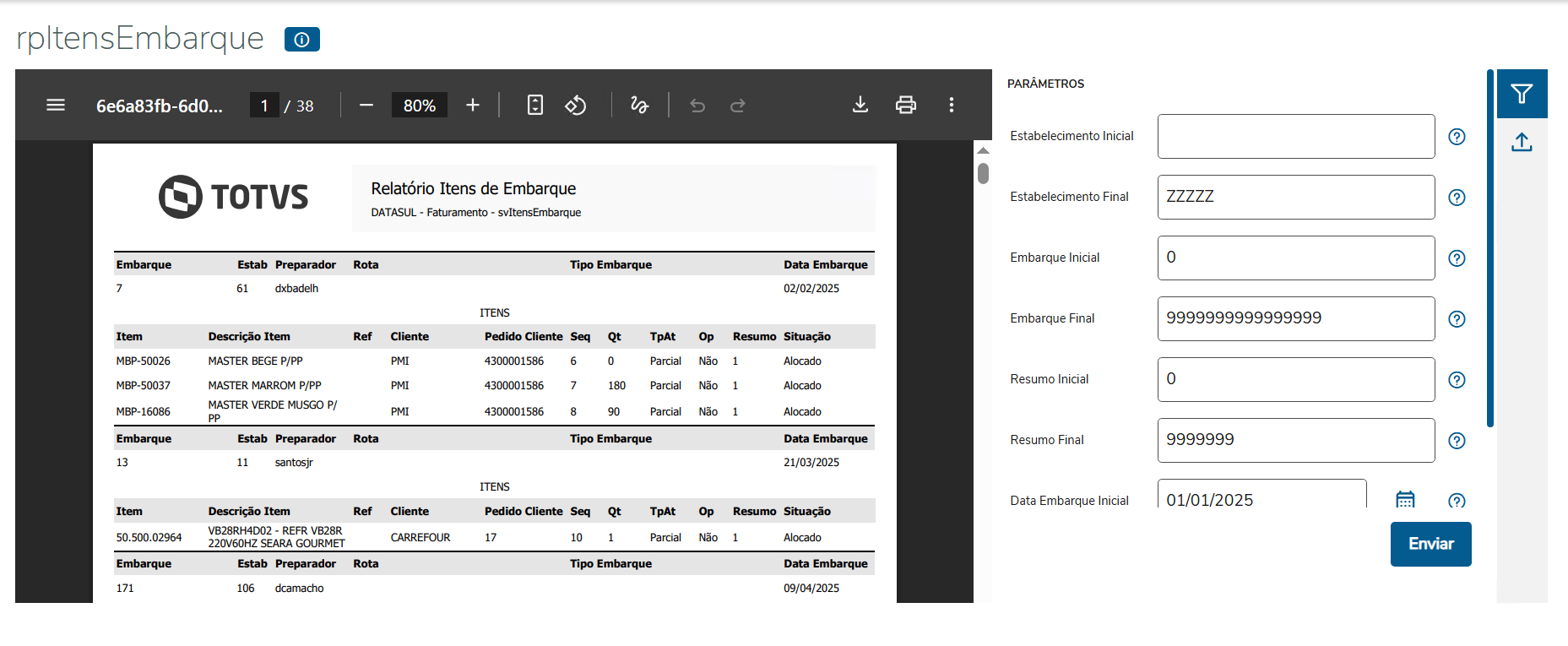Screen dimensions: 1568x646
Task: Open the PDF sidebar hamburger menu
Action: pos(56,106)
